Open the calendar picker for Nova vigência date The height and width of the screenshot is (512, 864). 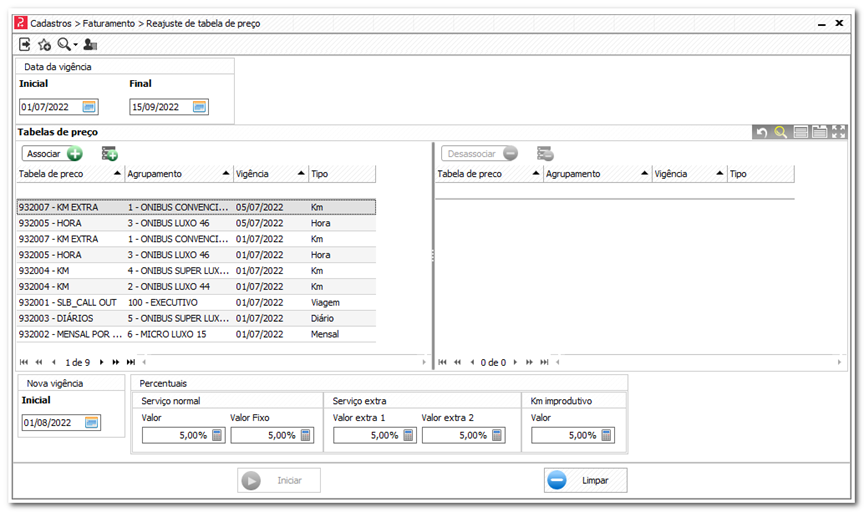pos(91,423)
